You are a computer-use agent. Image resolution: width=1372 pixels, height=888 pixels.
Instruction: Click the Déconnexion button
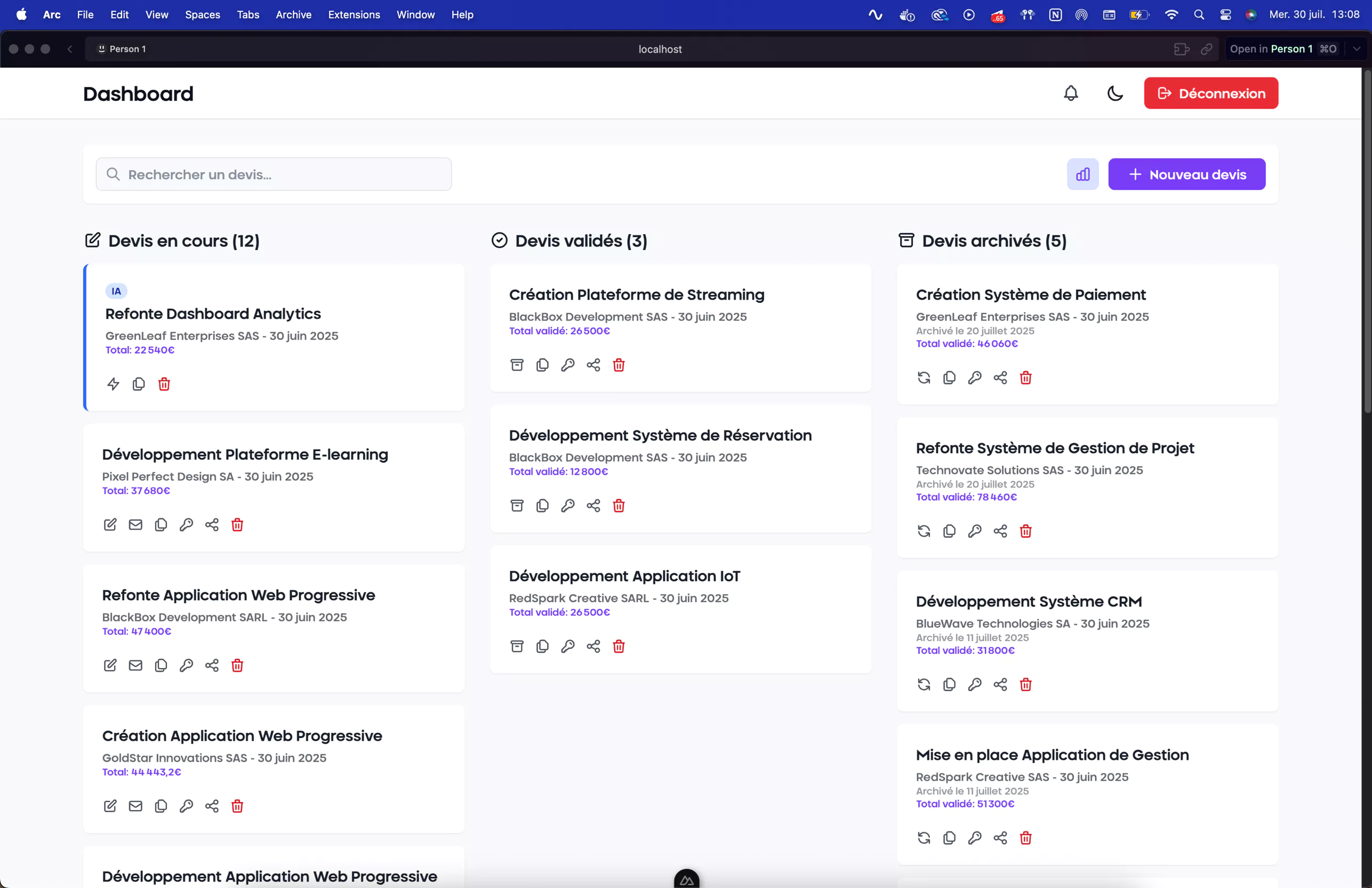[x=1210, y=93]
